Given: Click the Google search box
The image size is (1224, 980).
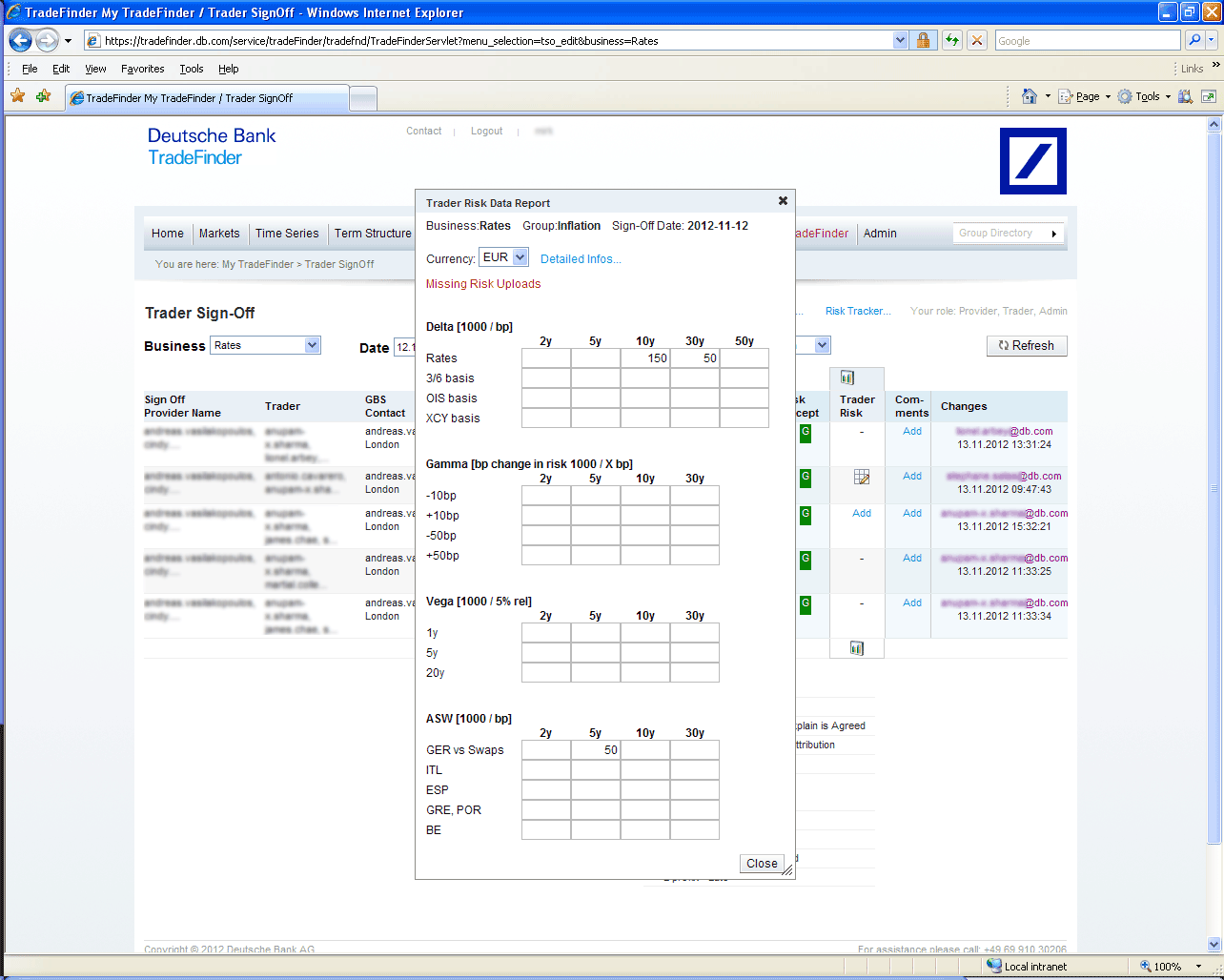Looking at the screenshot, I should tap(1087, 41).
